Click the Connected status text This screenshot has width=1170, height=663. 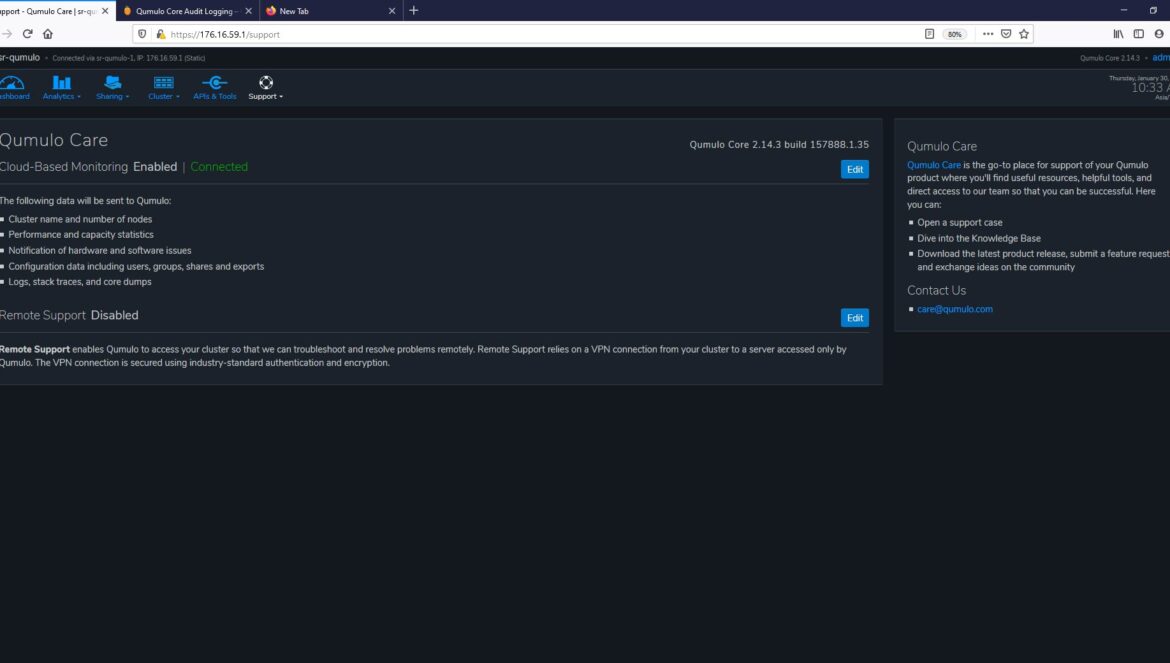[x=219, y=166]
